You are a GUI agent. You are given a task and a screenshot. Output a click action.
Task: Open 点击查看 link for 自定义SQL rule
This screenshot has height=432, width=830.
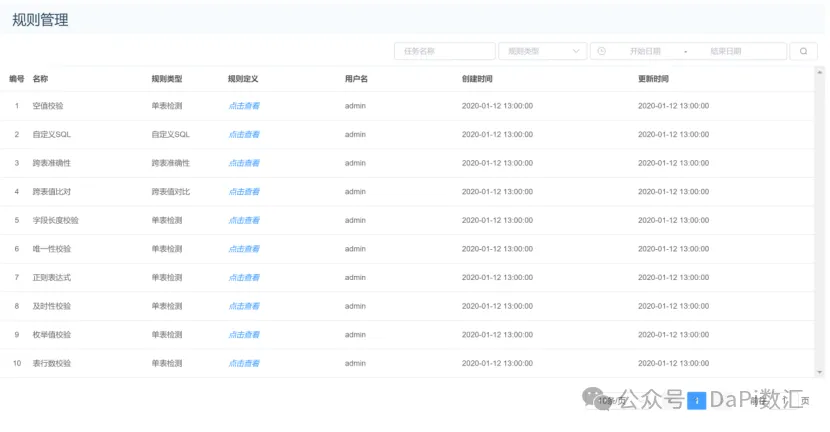coord(244,134)
